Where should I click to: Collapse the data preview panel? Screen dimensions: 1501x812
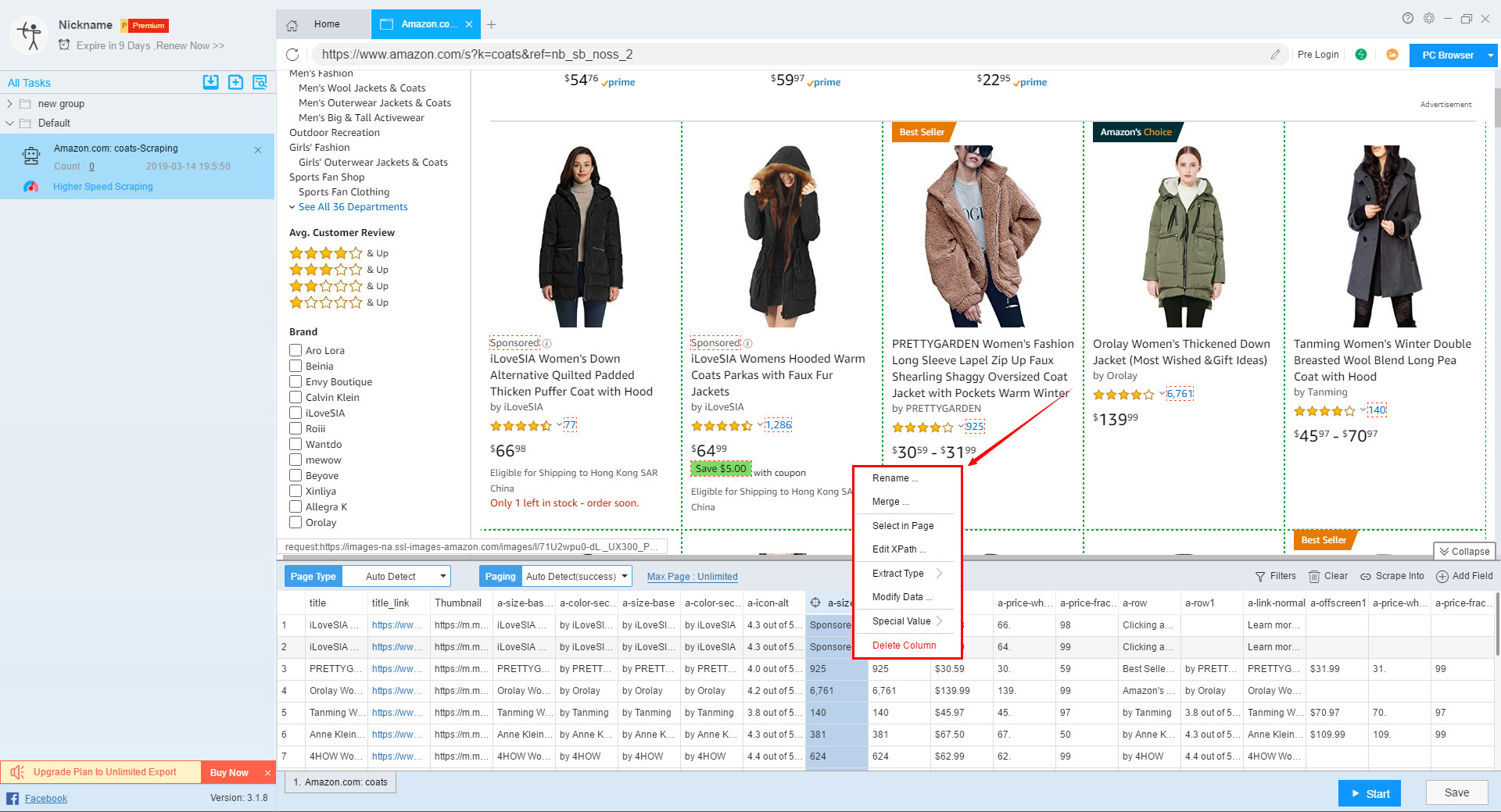click(1464, 552)
